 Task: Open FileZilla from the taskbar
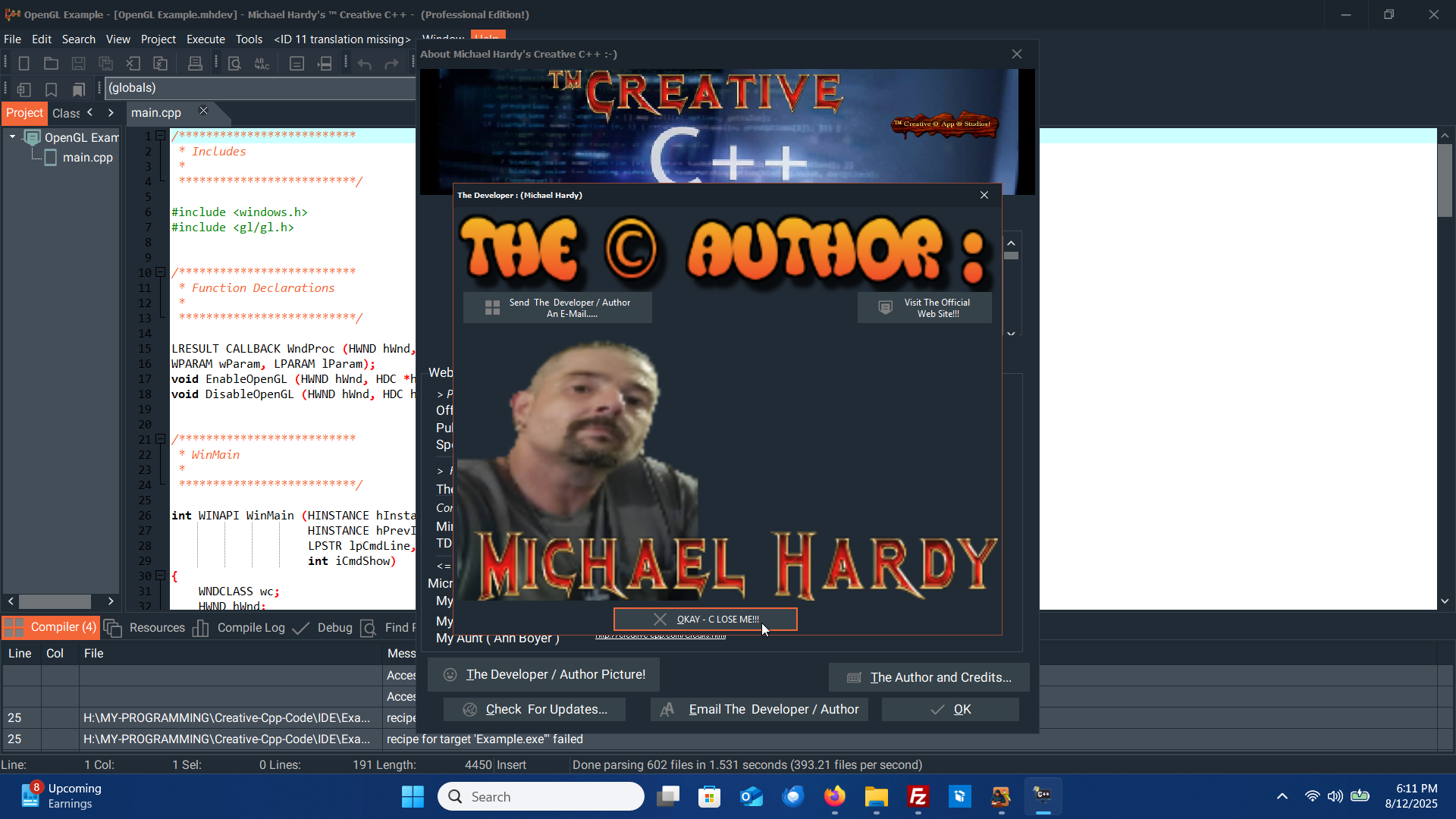(918, 796)
